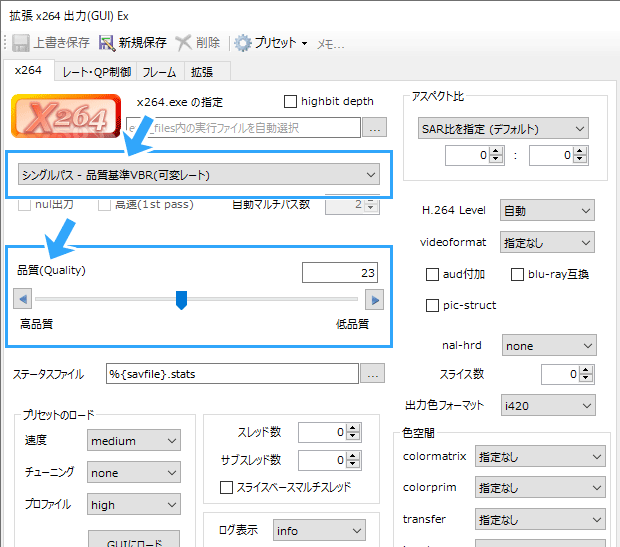Click the quality slider left arrow button

click(21, 299)
